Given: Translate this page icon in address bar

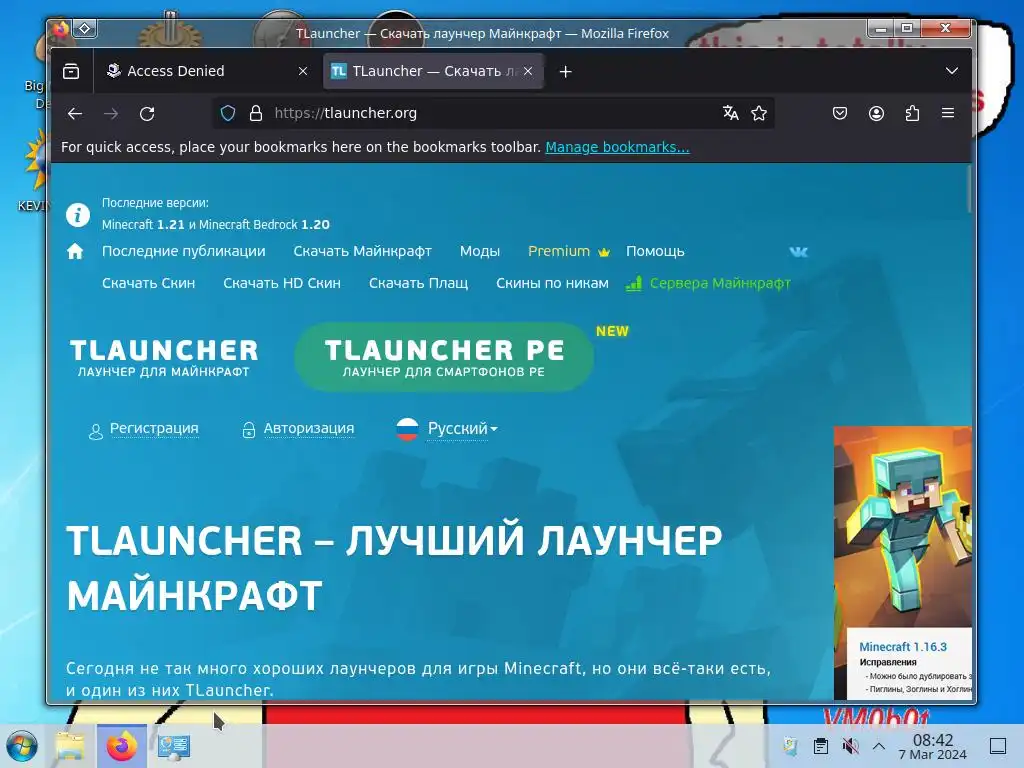Looking at the screenshot, I should click(730, 113).
